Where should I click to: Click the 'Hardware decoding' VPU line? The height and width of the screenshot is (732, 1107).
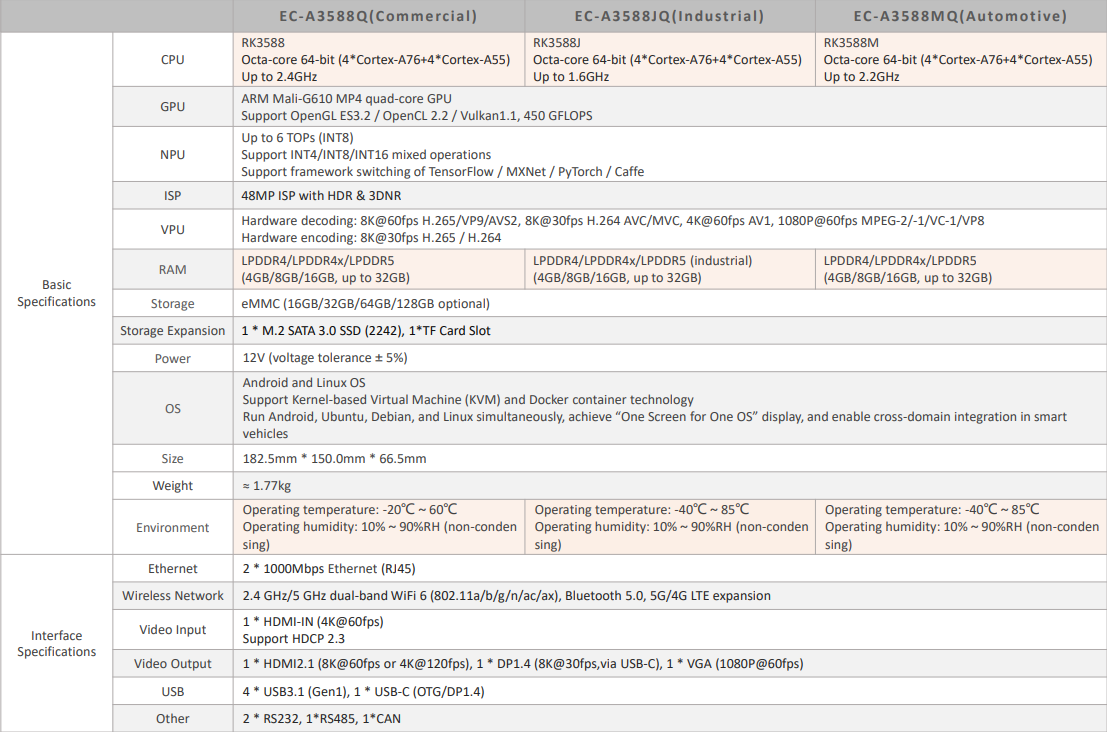612,221
